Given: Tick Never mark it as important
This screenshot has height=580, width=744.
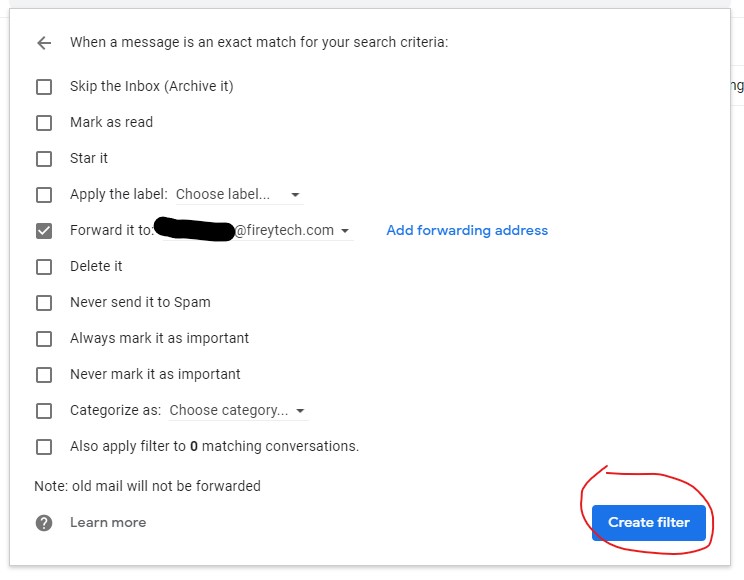Looking at the screenshot, I should pos(44,375).
